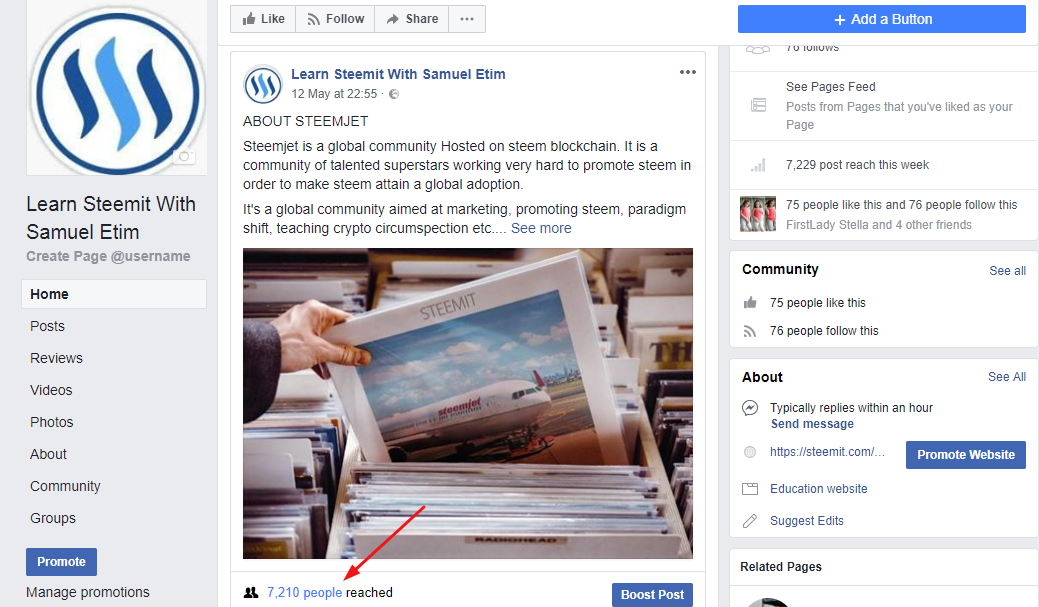This screenshot has width=1039, height=607.
Task: Expand post text with See more
Action: pos(541,228)
